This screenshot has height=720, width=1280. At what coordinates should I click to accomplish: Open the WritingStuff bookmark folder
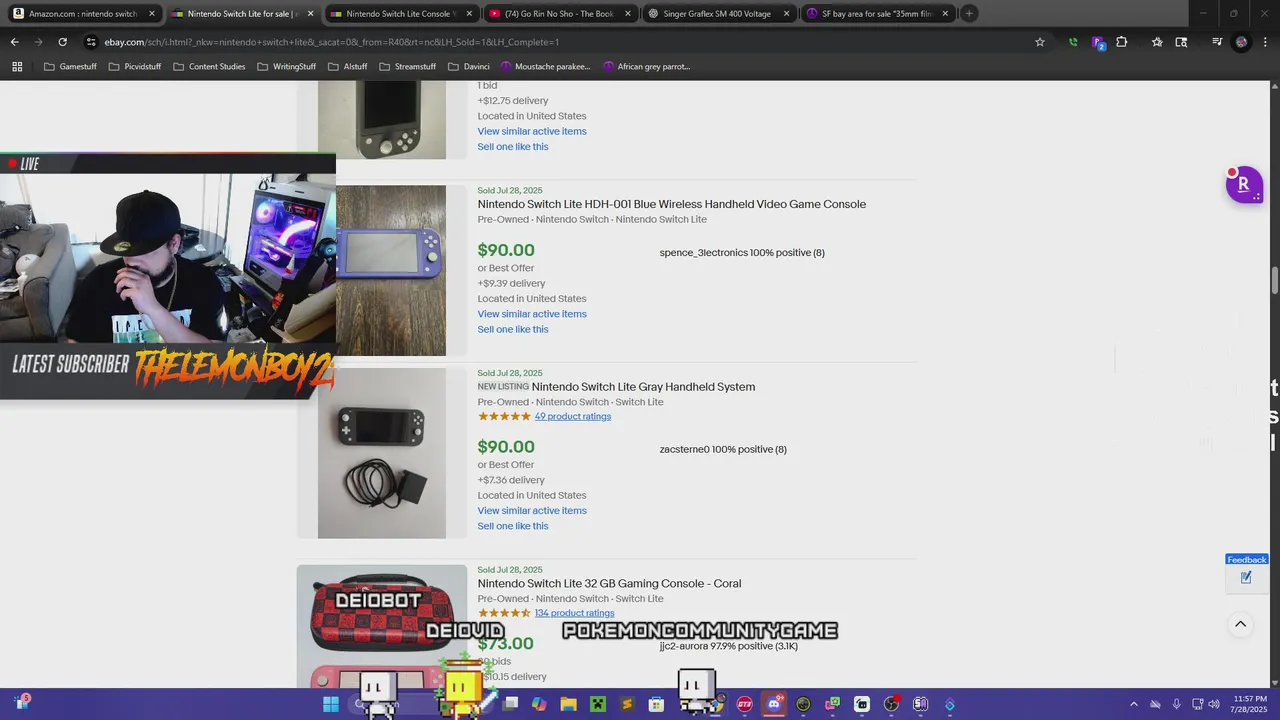(287, 67)
